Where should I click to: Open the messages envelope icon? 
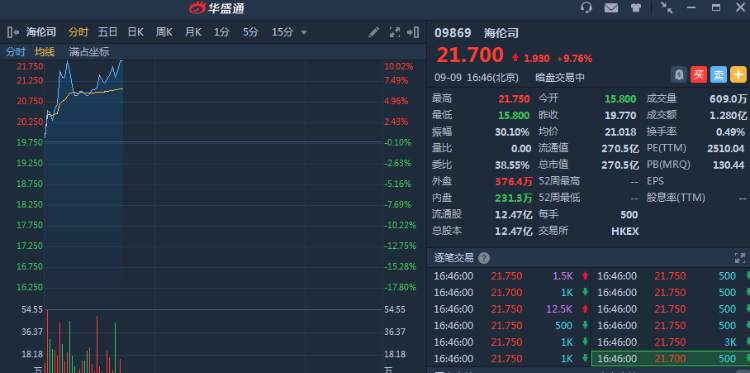(611, 8)
